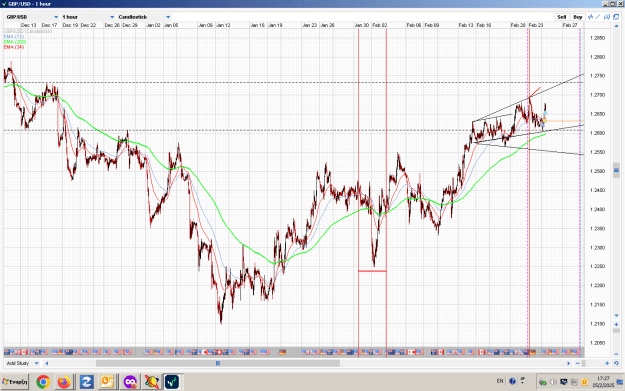Click the Feb 27 date label

(570, 25)
